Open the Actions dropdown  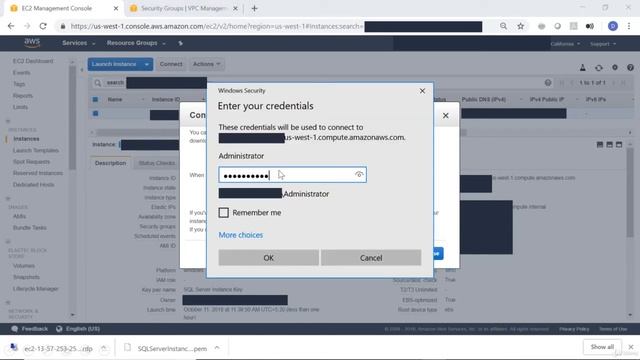[207, 64]
